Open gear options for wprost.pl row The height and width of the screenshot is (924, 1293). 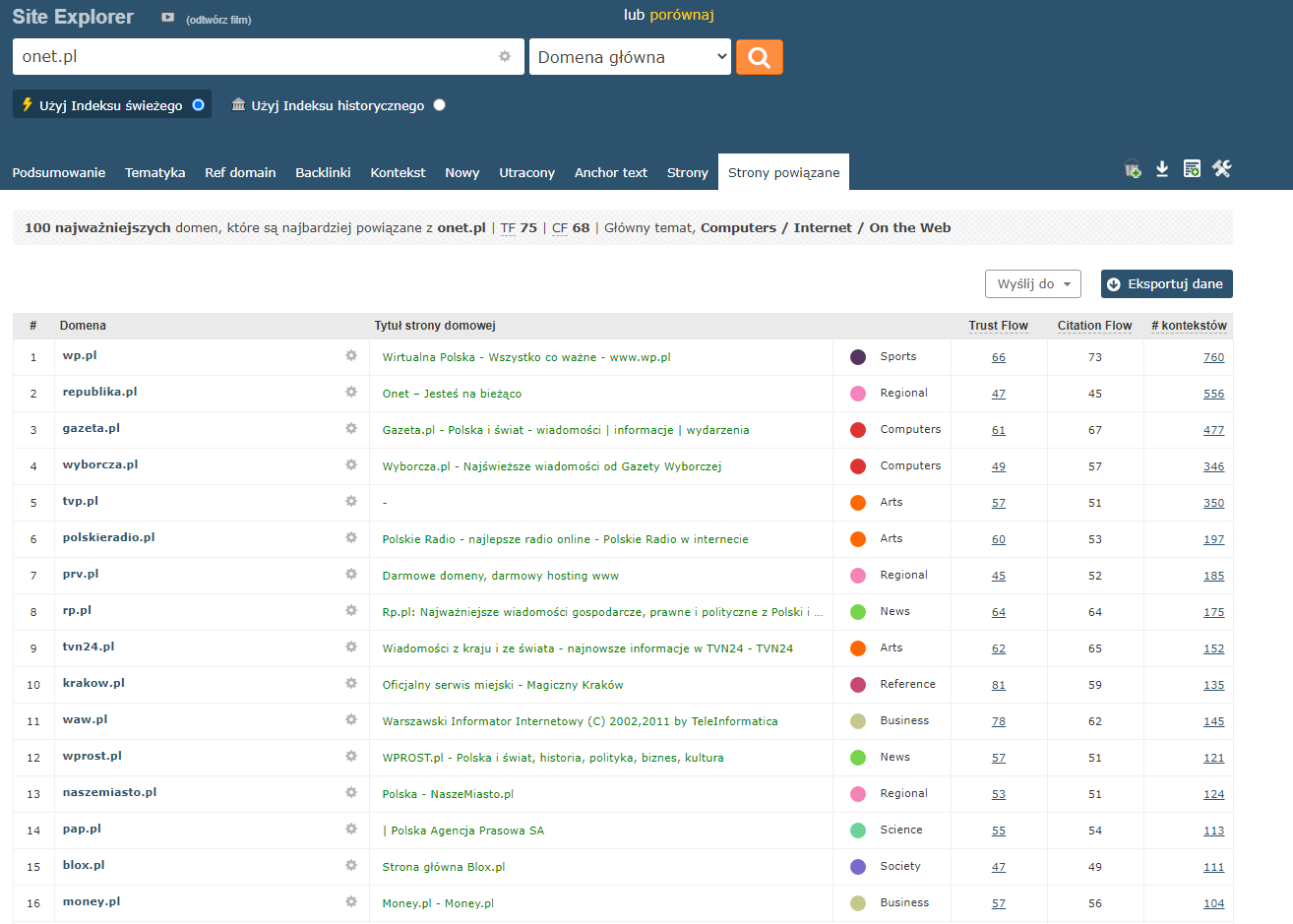[351, 756]
